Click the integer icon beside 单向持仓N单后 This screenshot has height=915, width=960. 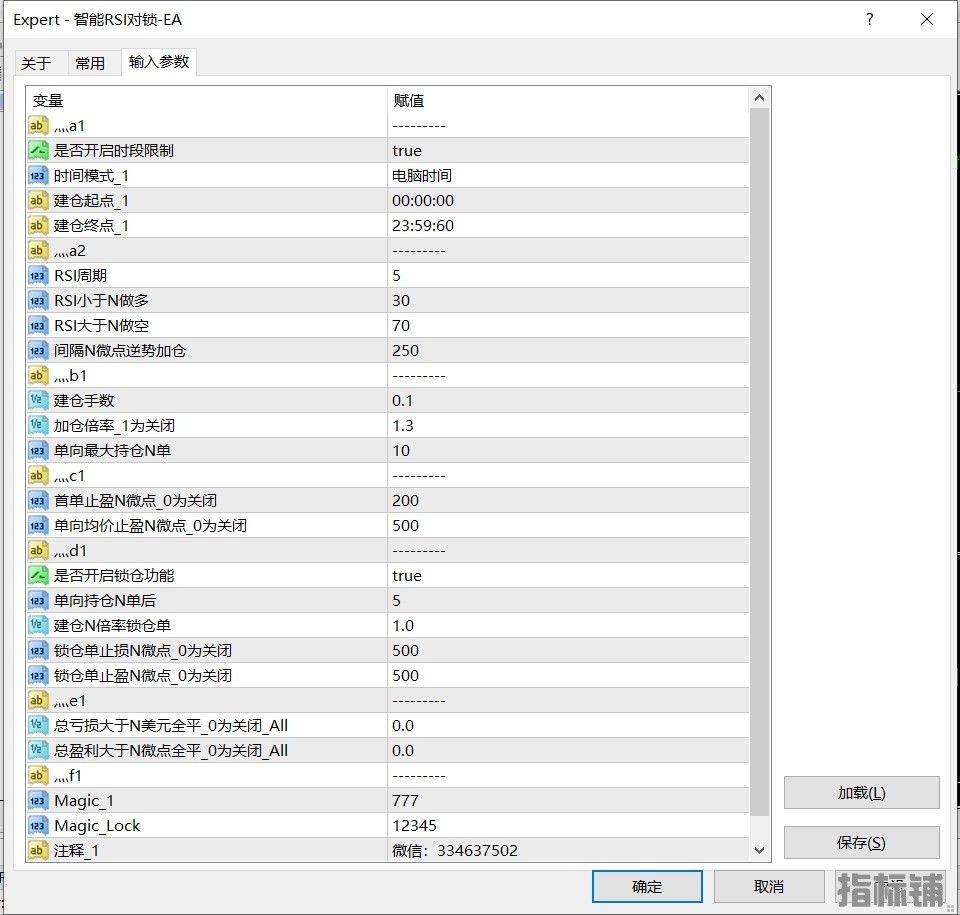pos(38,600)
